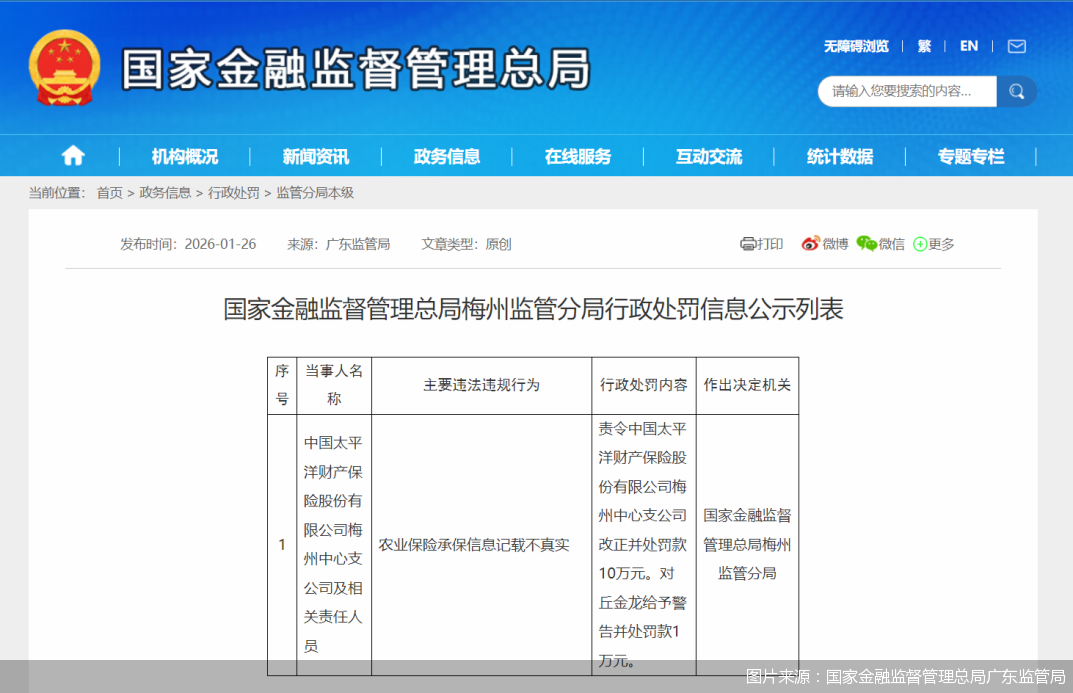Viewport: 1073px width, 693px height.
Task: Open the 统计数据 menu
Action: [x=841, y=155]
